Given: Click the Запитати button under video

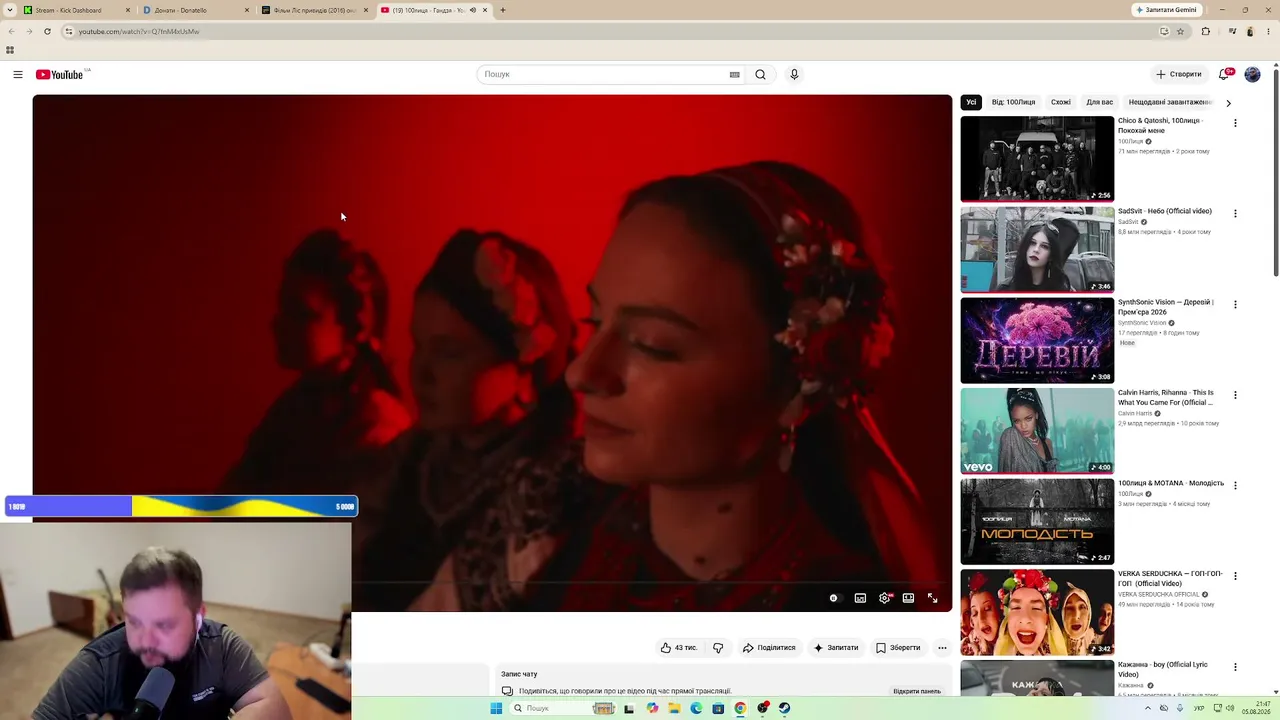Looking at the screenshot, I should click(836, 648).
